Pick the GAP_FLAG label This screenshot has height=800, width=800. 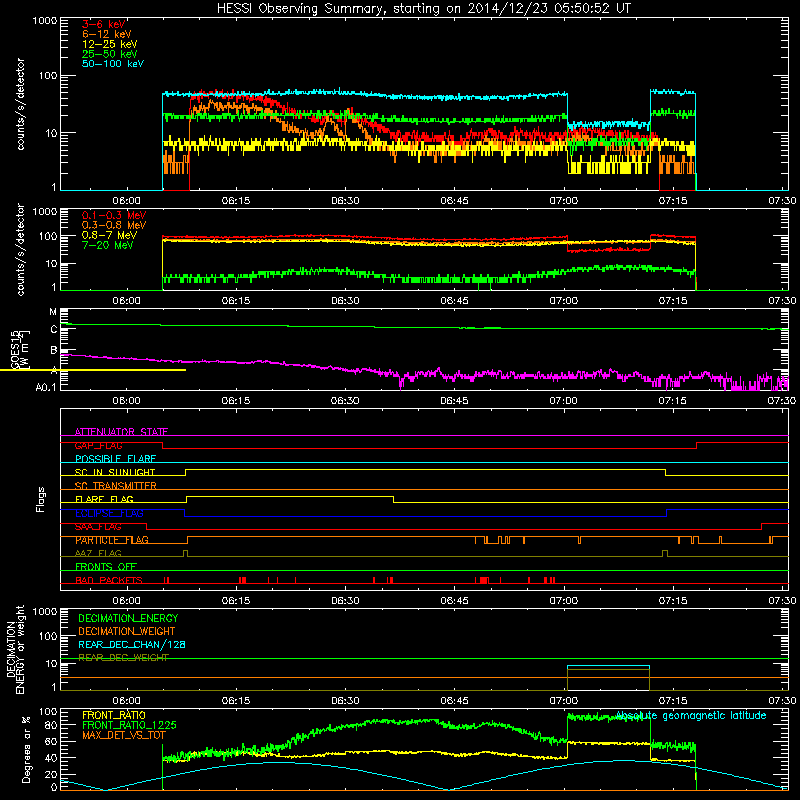[98, 445]
